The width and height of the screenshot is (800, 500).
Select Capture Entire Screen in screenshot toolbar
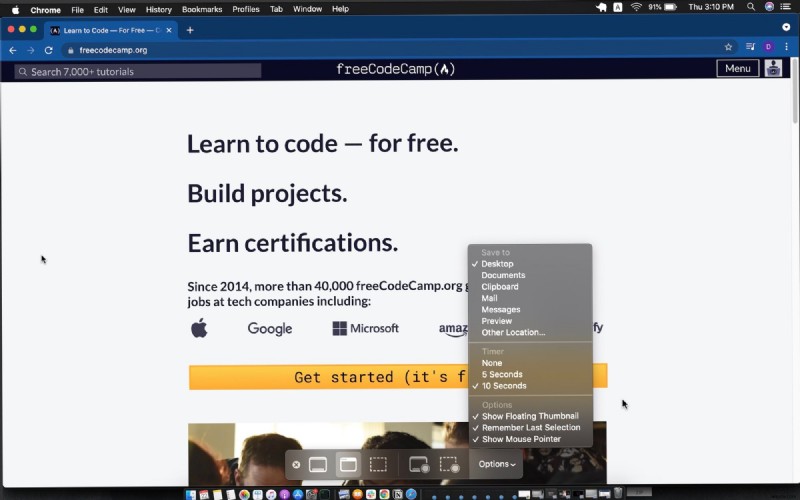[318, 465]
